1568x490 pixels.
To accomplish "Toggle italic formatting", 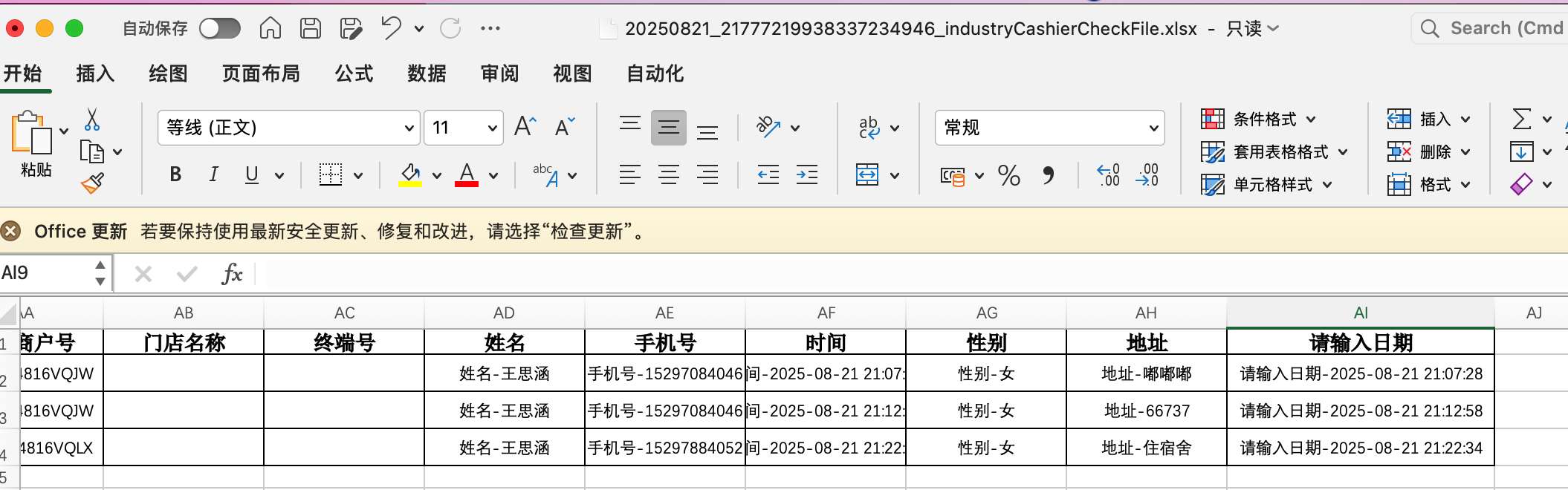I will [x=214, y=174].
